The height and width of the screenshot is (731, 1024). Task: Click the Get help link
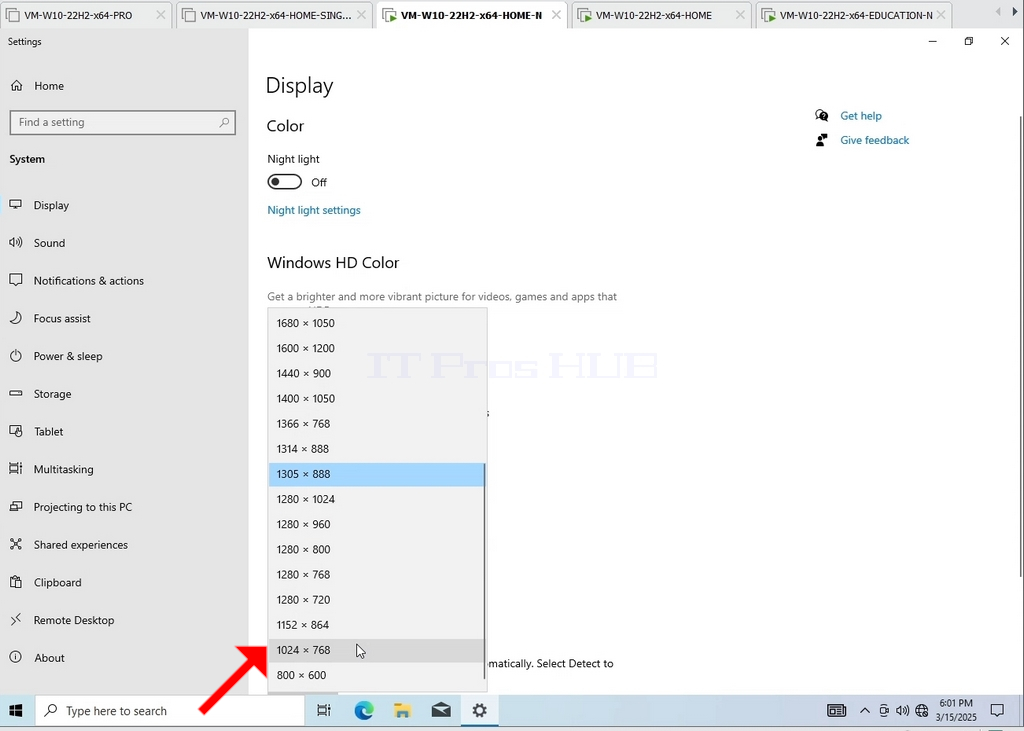tap(861, 116)
